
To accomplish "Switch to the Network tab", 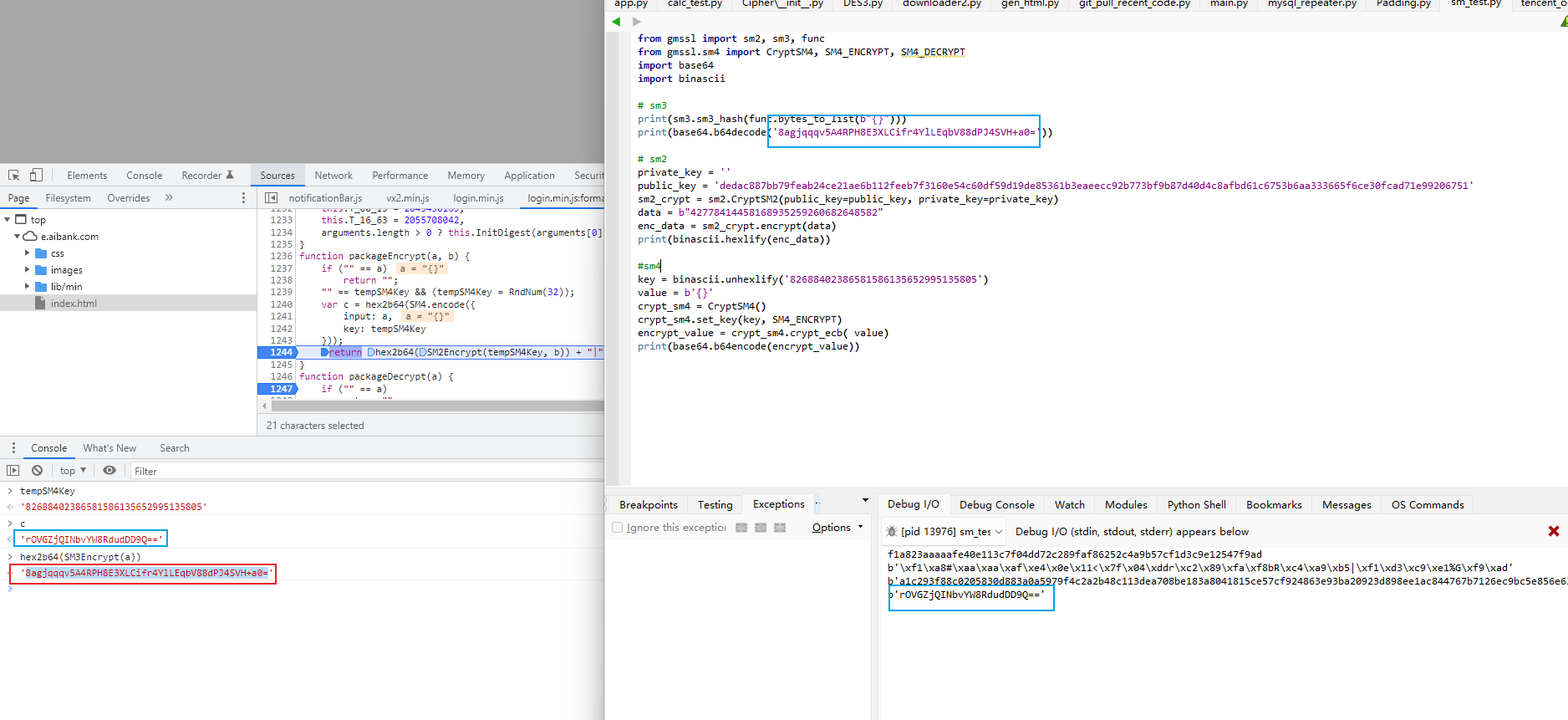I will [333, 176].
